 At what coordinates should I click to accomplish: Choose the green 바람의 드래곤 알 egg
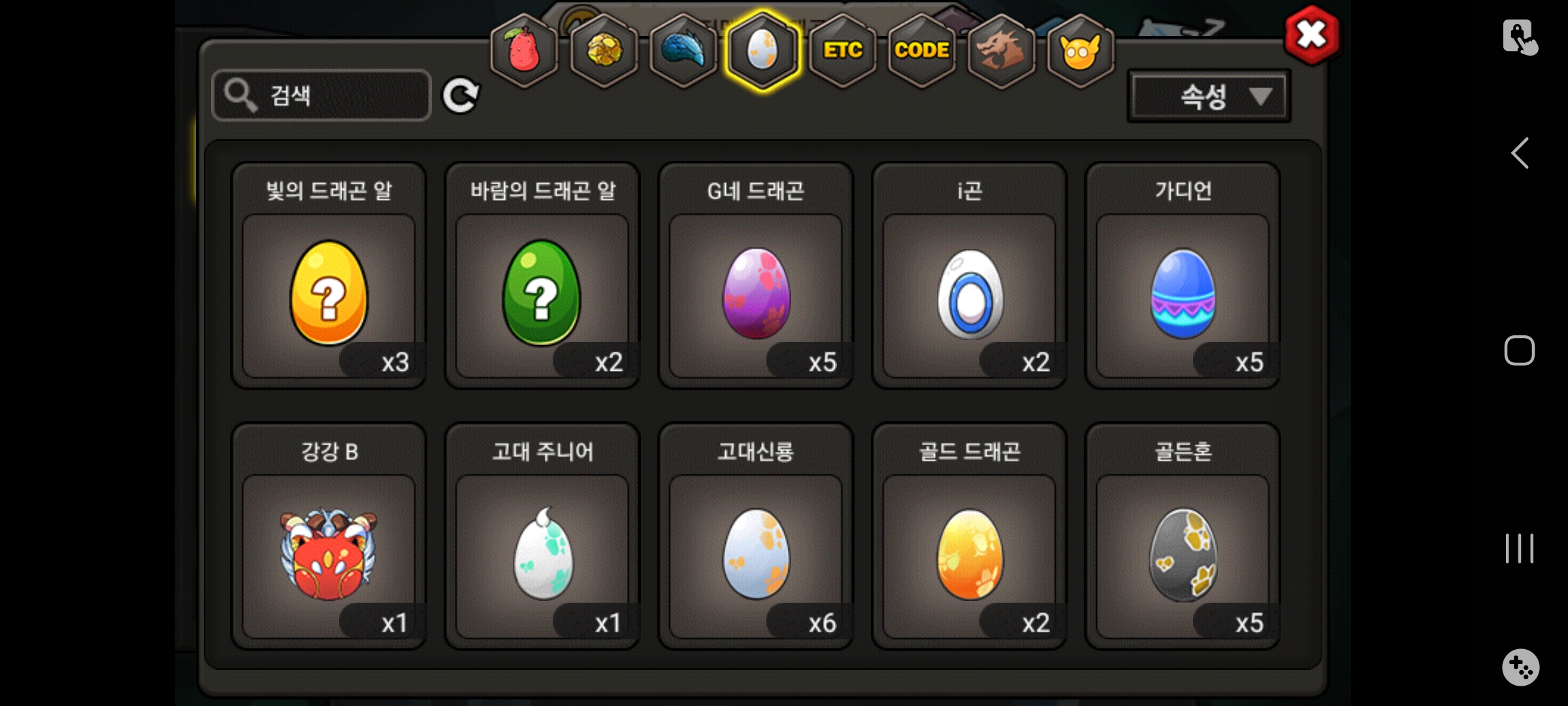(542, 275)
